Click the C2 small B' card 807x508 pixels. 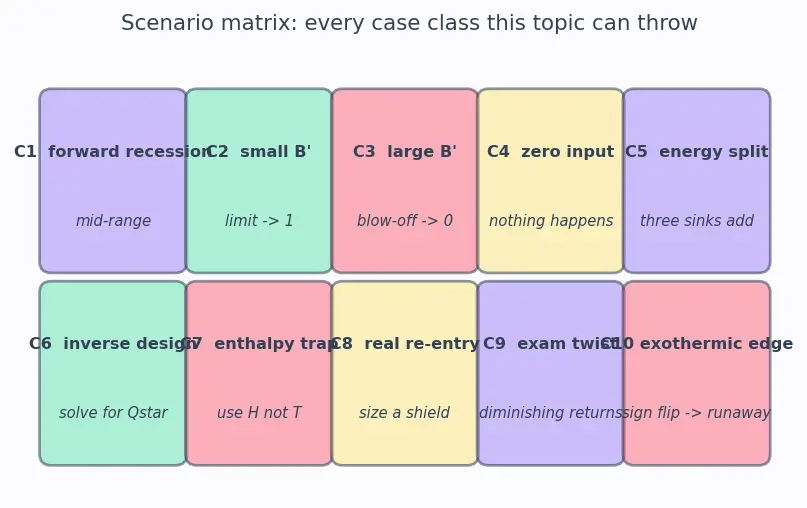coord(259,180)
